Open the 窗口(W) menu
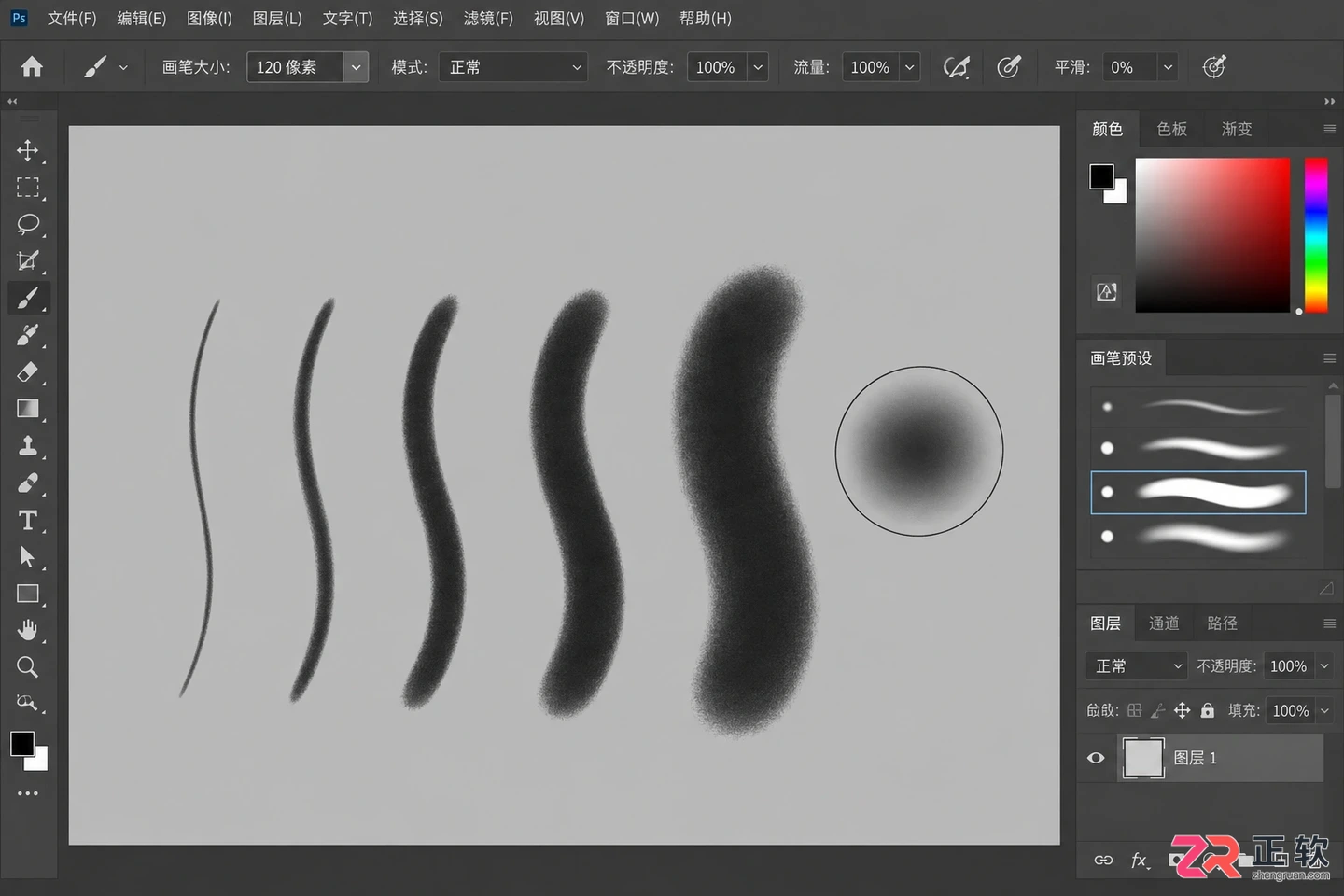This screenshot has height=896, width=1344. point(632,19)
